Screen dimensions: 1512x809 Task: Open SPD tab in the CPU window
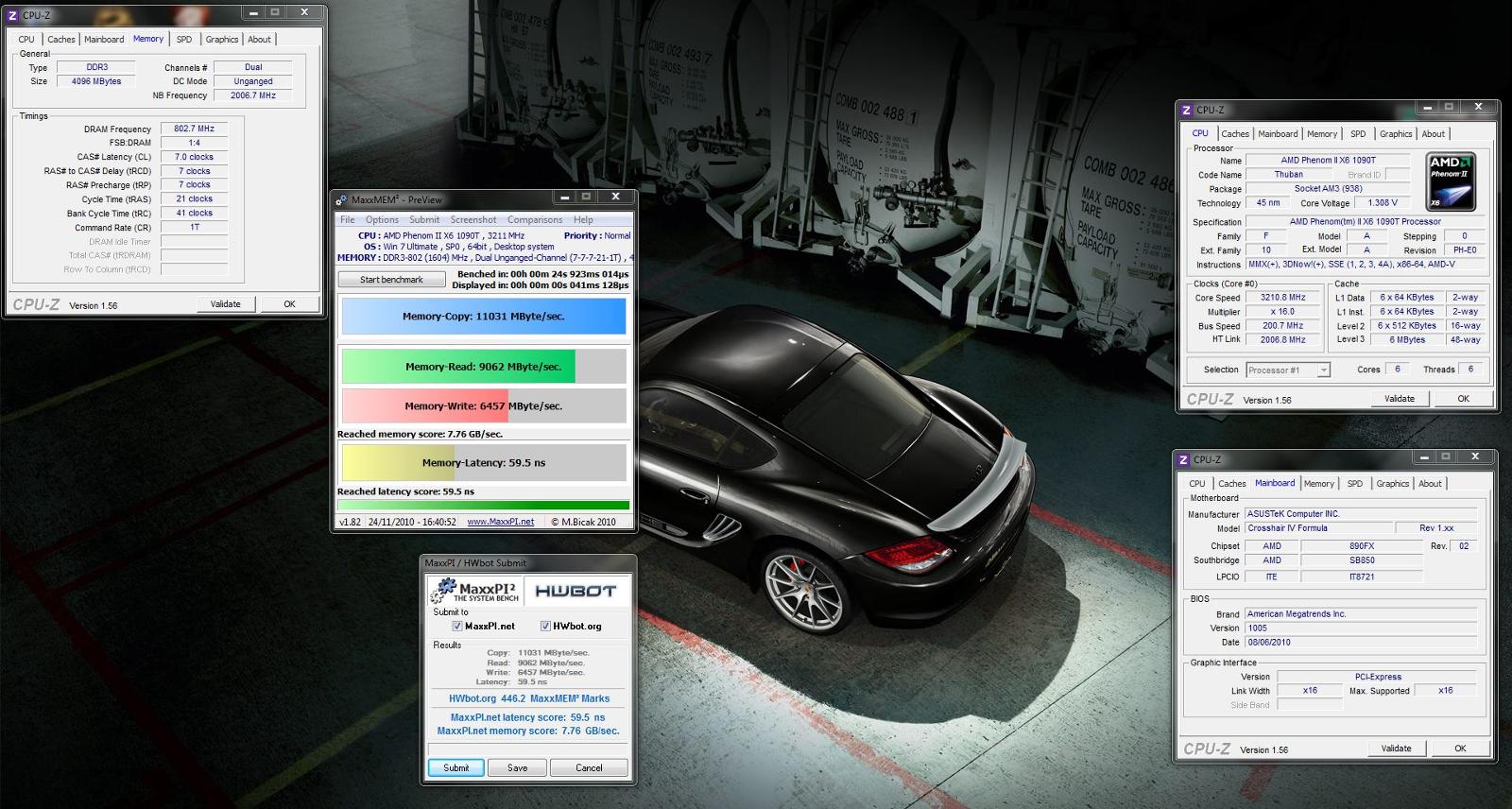(1358, 133)
